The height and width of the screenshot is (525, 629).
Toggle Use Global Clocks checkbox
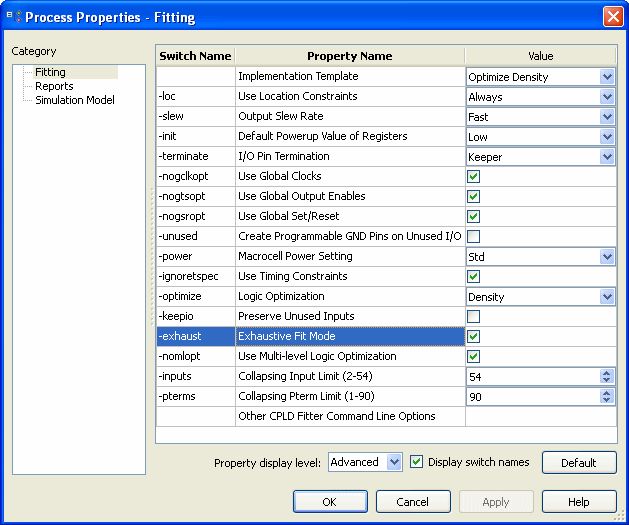point(474,177)
